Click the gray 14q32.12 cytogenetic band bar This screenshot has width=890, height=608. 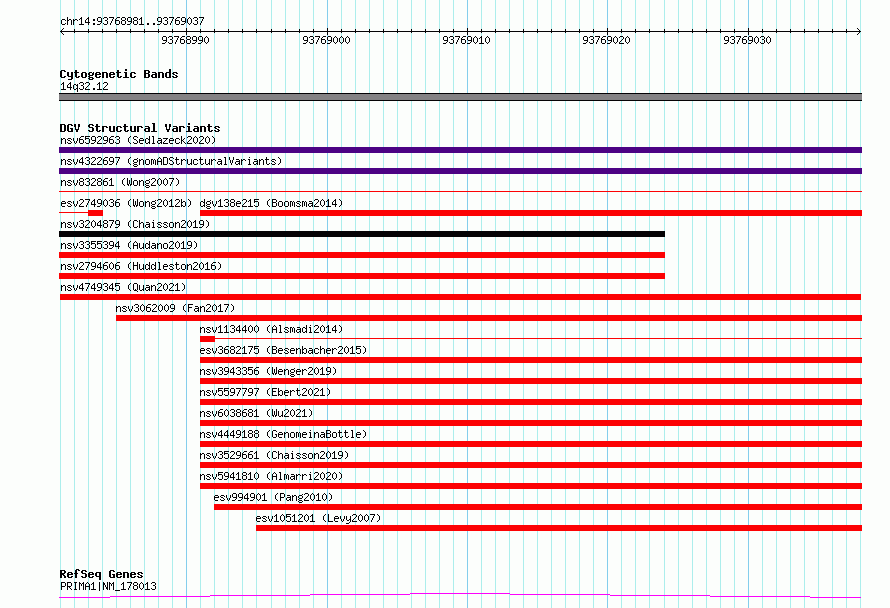460,97
